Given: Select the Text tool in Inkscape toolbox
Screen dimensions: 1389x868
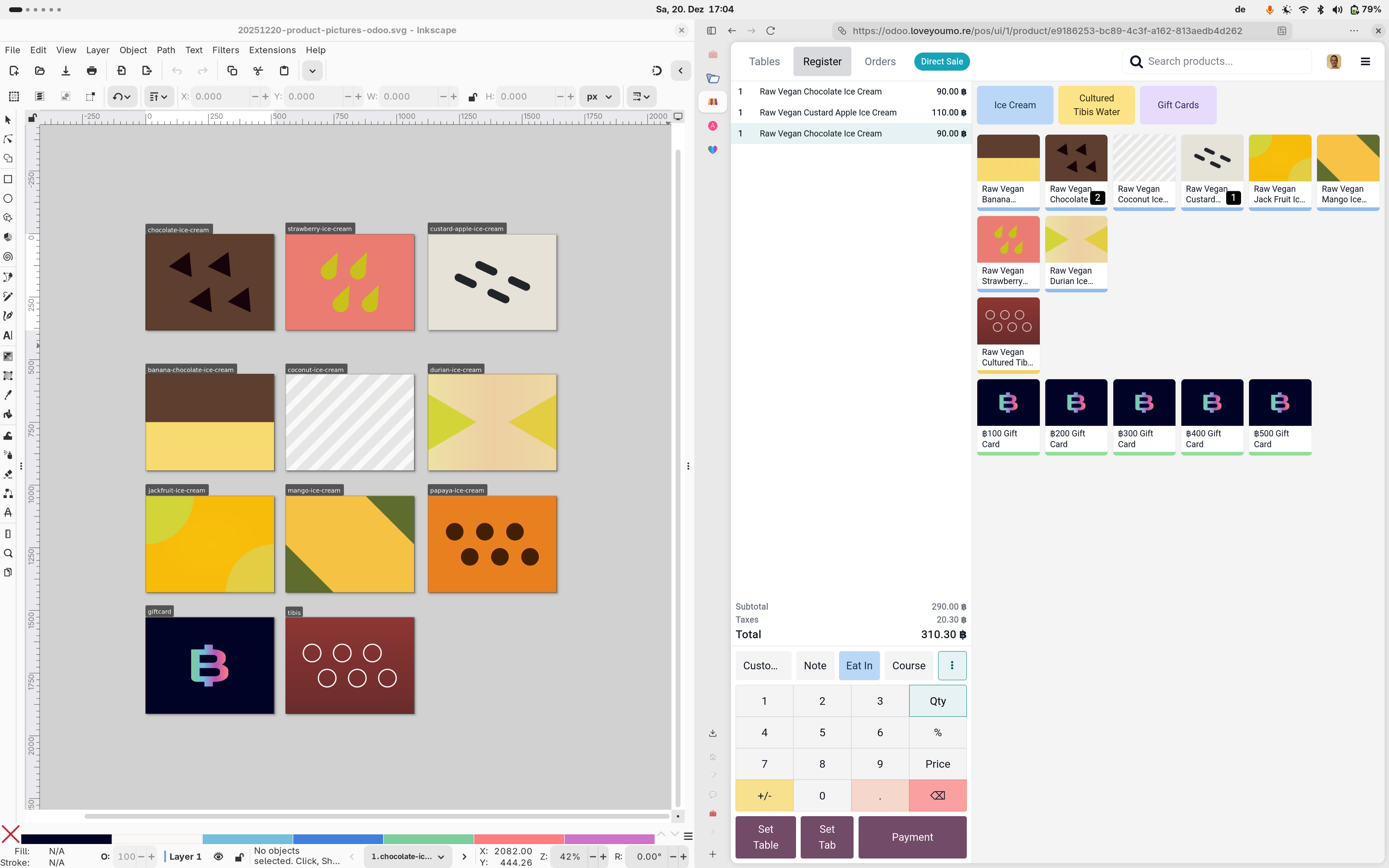Looking at the screenshot, I should tap(8, 335).
